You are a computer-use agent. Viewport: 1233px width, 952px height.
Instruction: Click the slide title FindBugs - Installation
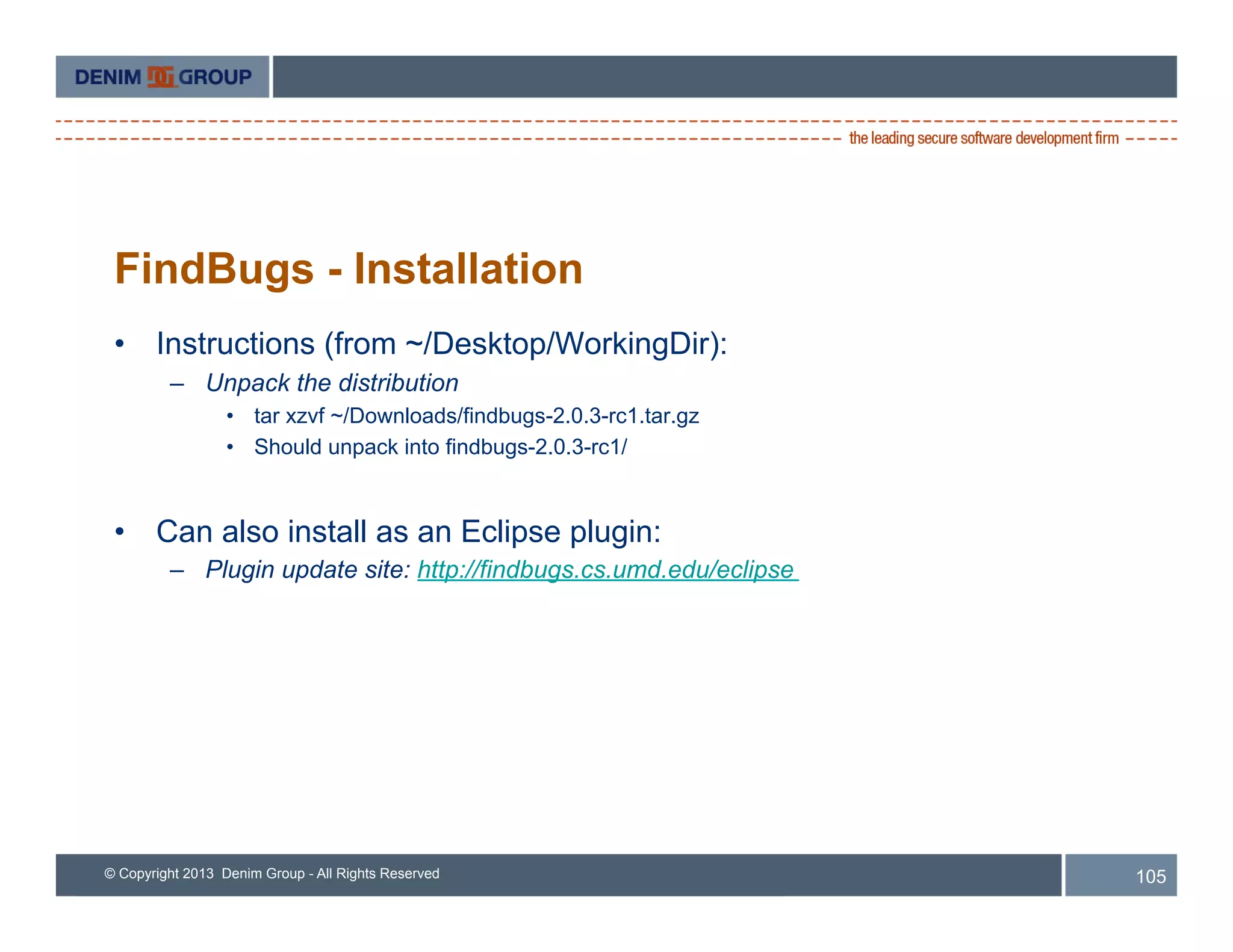349,269
